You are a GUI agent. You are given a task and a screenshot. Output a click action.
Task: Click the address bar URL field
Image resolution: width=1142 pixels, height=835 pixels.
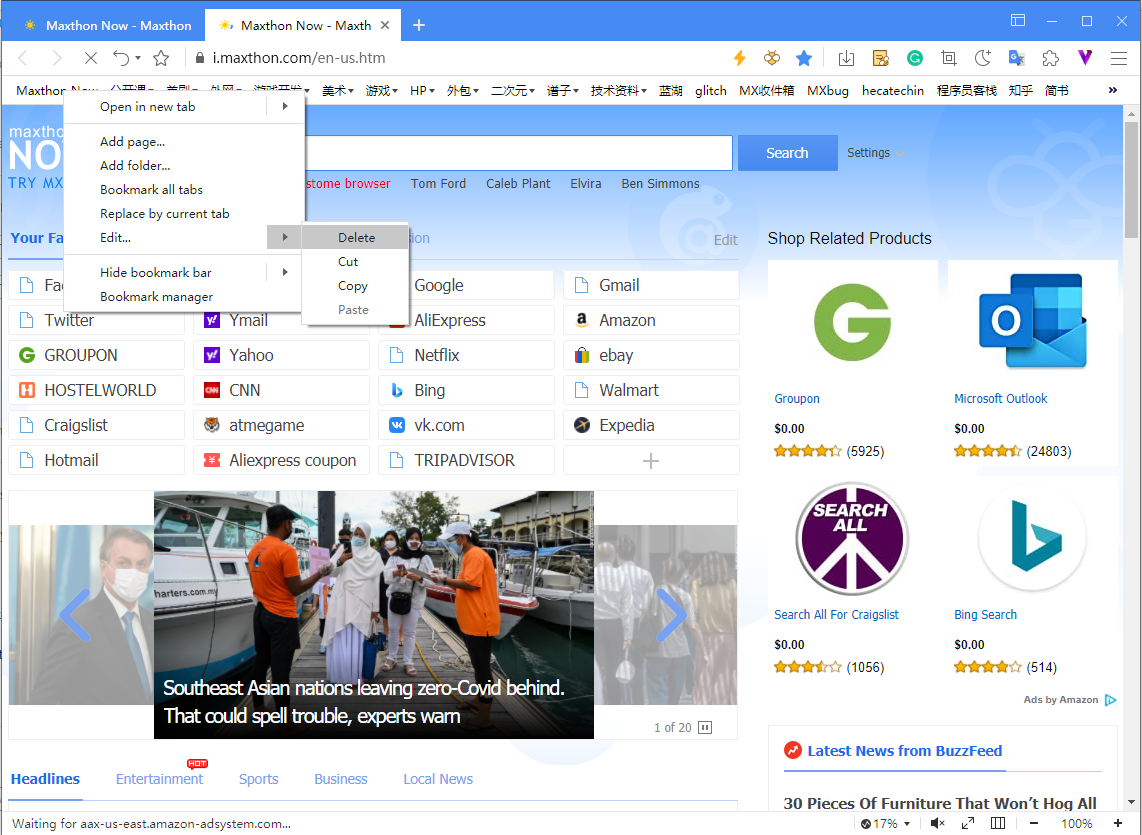click(x=459, y=58)
